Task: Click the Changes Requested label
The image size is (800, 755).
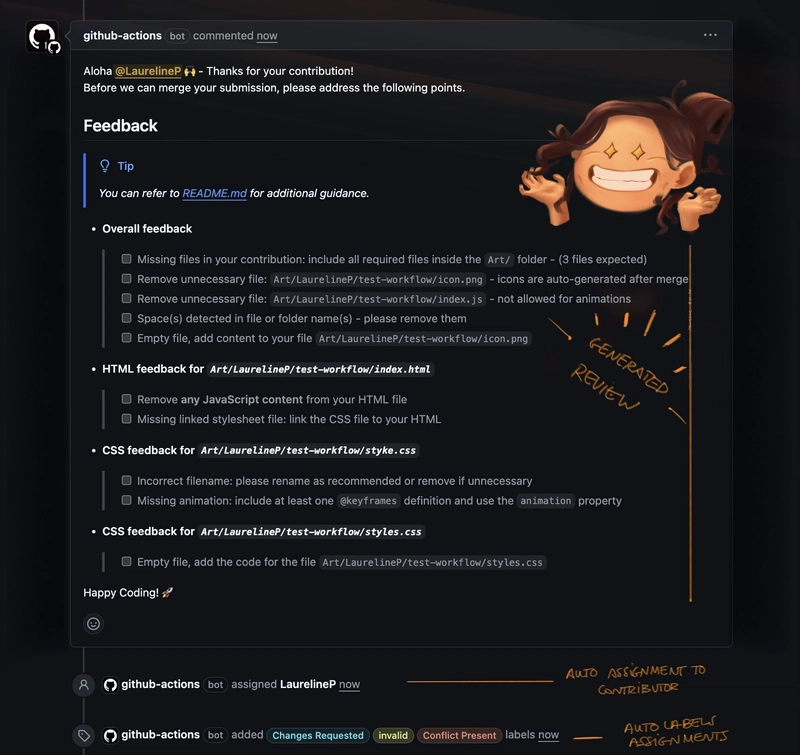Action: click(318, 735)
